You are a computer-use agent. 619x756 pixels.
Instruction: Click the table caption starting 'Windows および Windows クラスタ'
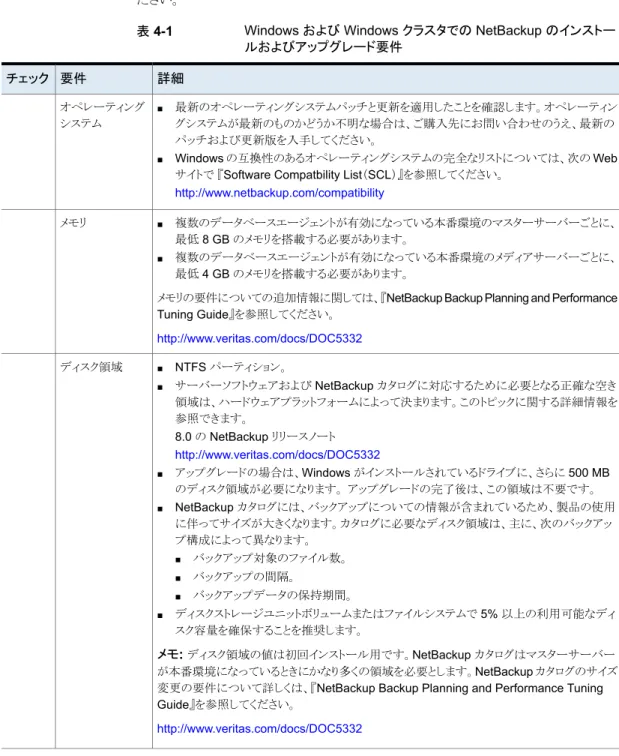pyautogui.click(x=430, y=39)
